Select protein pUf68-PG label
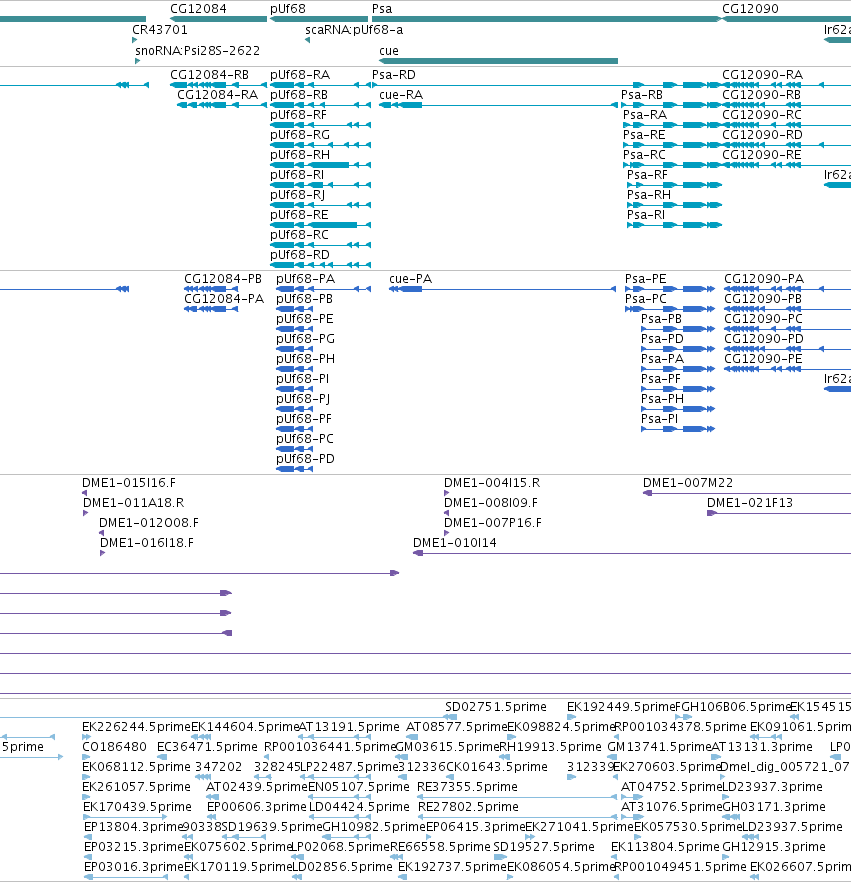 305,339
